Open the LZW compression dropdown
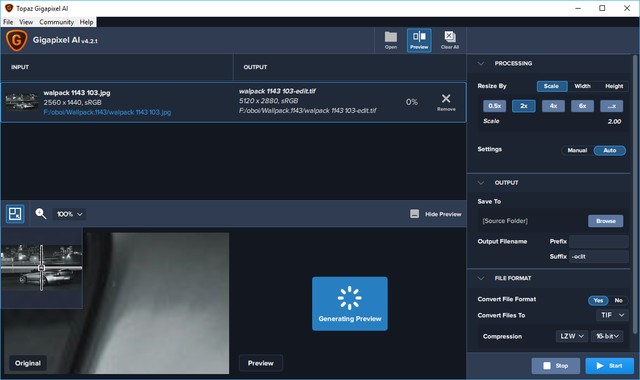This screenshot has height=380, width=640. 572,336
